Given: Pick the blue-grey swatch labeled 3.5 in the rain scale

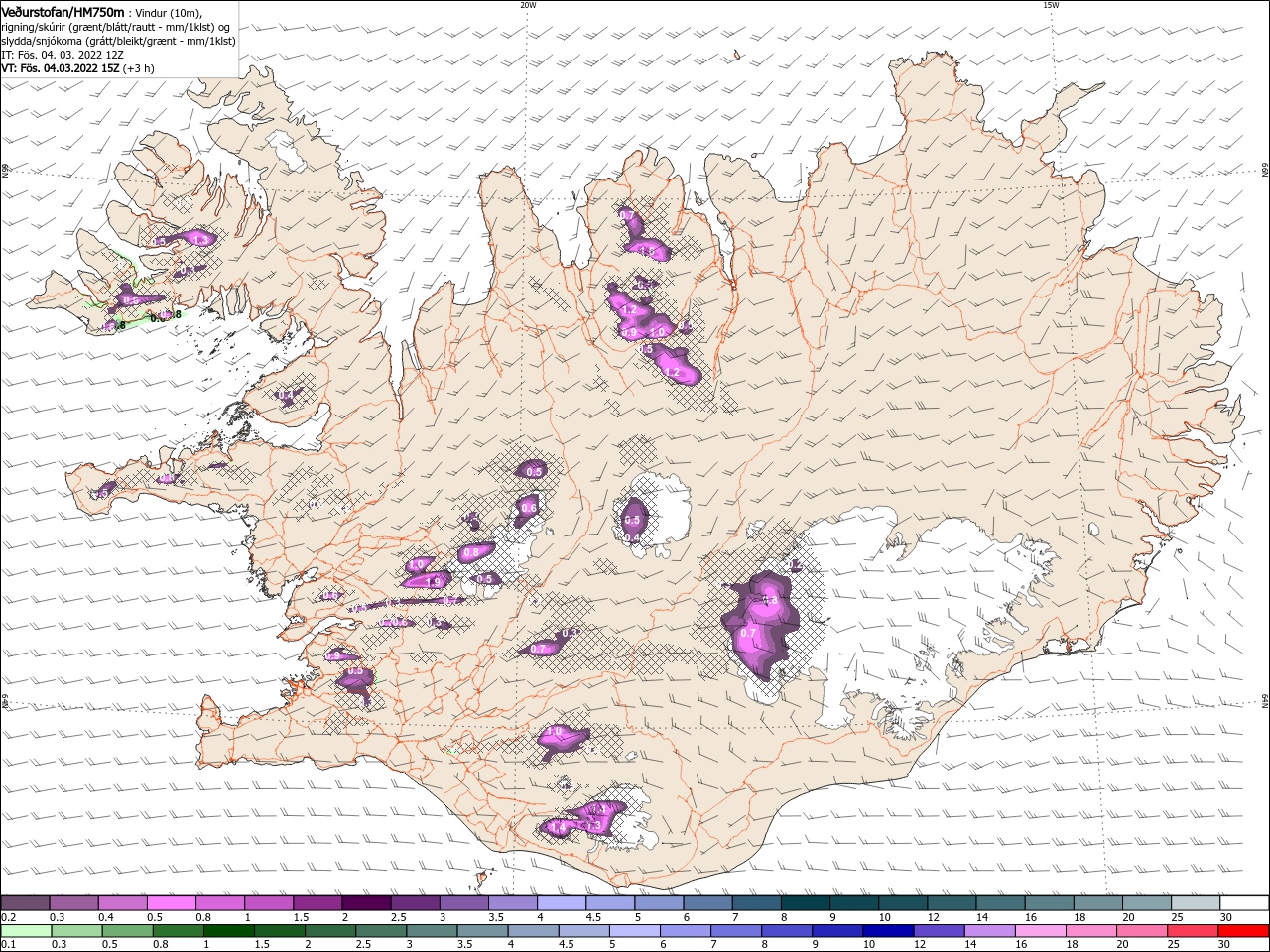Looking at the screenshot, I should pyautogui.click(x=481, y=931).
